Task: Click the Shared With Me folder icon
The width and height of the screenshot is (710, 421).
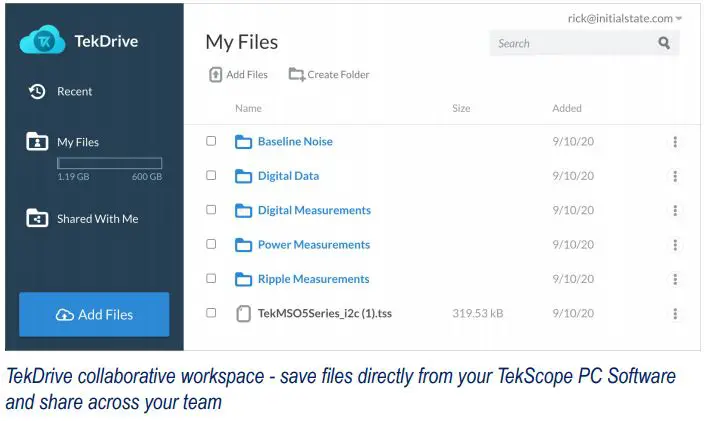Action: (37, 218)
